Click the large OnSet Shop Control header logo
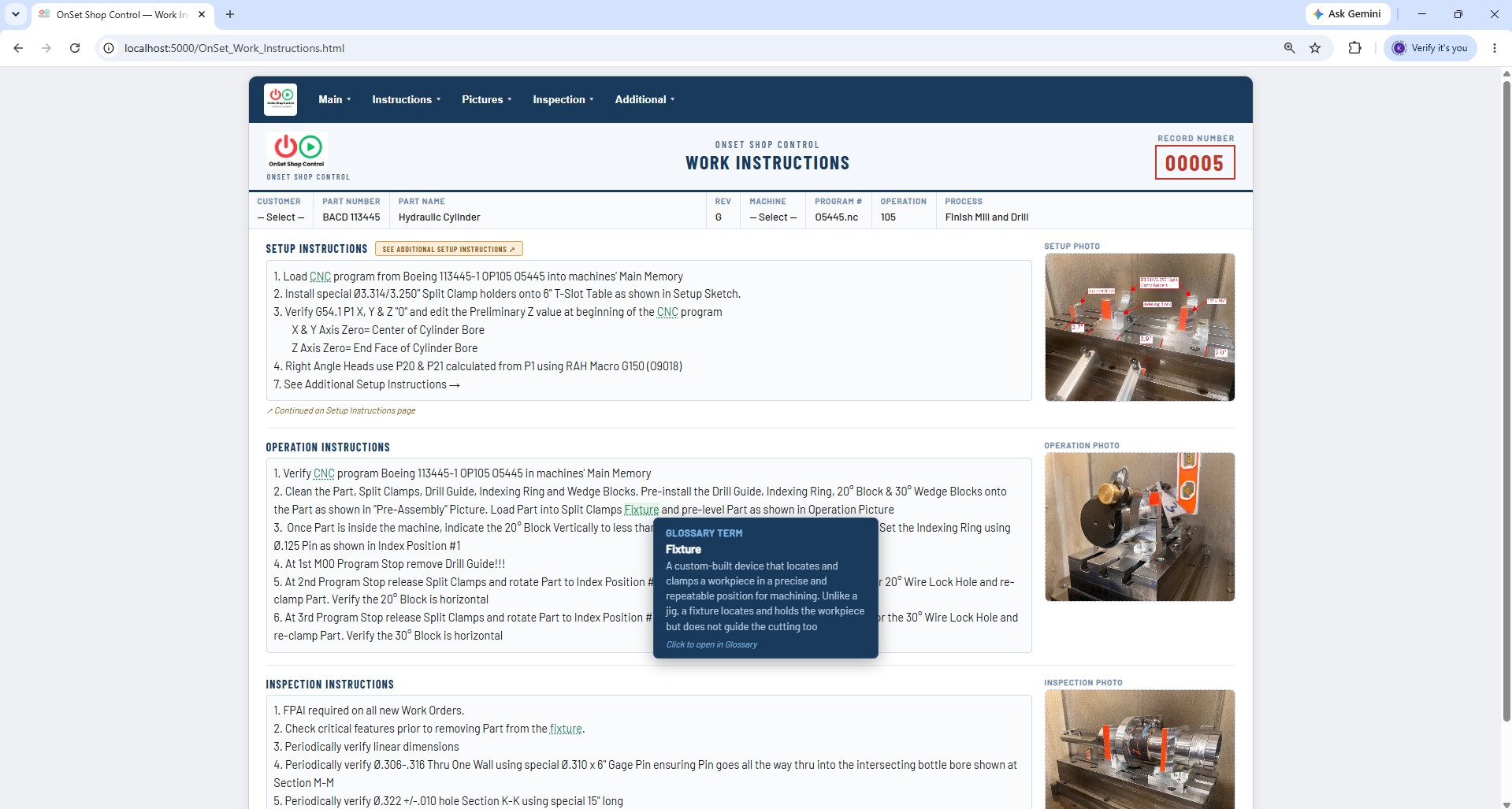1512x809 pixels. (x=298, y=150)
